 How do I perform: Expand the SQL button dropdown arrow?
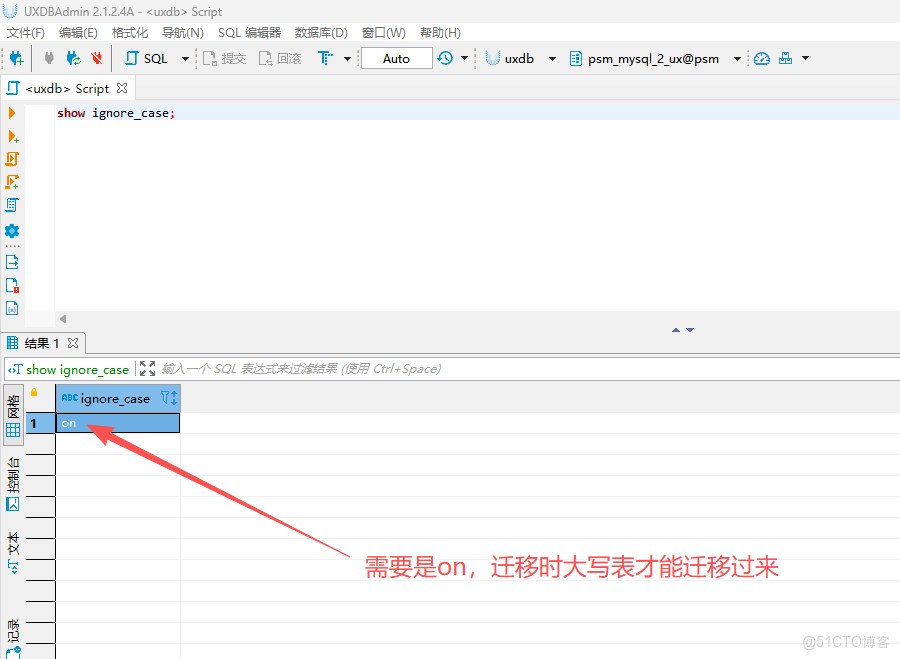[185, 59]
